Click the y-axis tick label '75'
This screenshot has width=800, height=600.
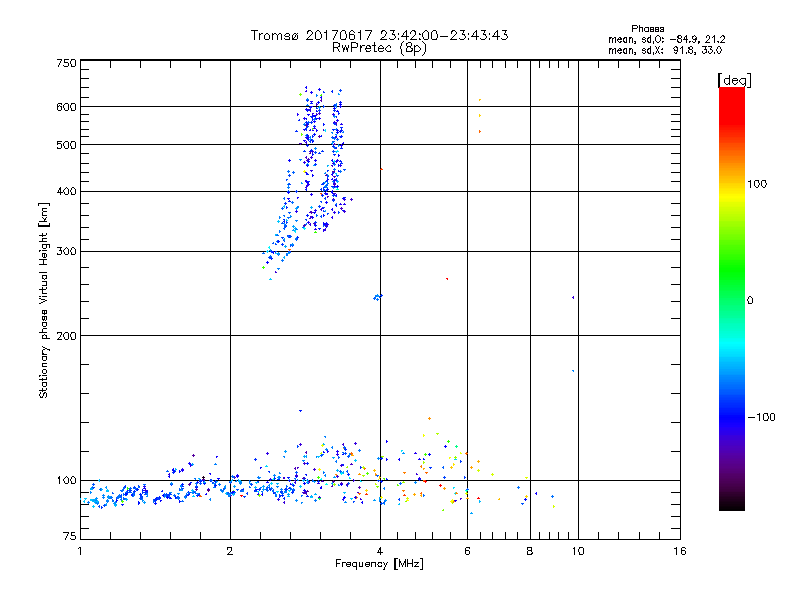(70, 536)
